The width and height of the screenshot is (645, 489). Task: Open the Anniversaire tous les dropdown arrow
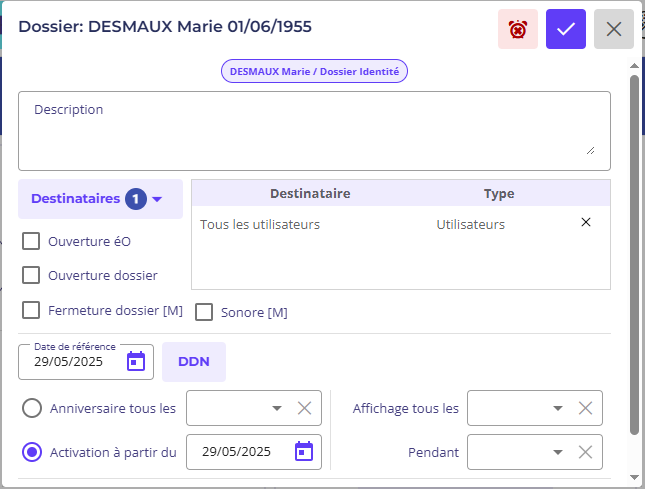pos(277,408)
